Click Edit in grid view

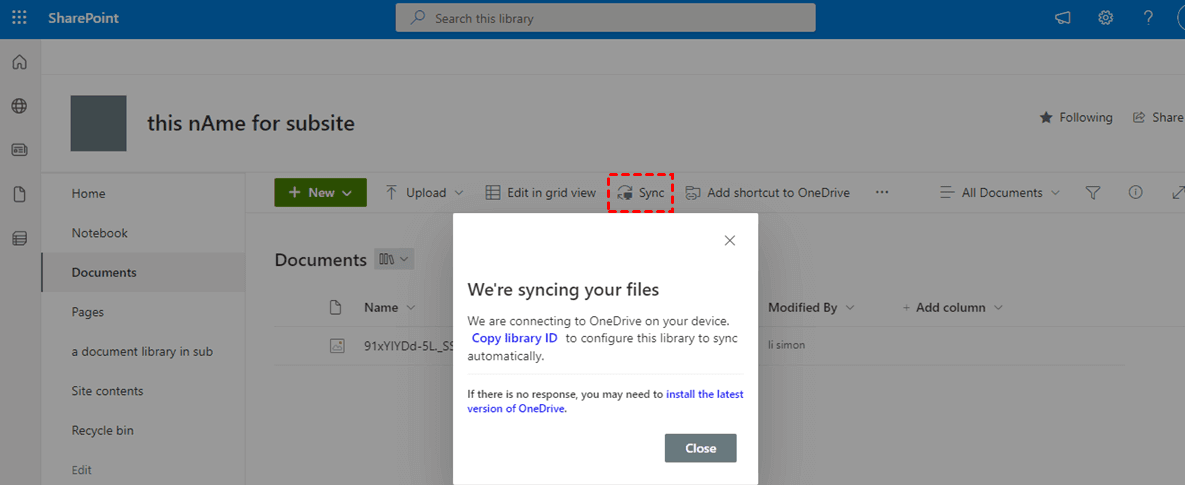540,193
